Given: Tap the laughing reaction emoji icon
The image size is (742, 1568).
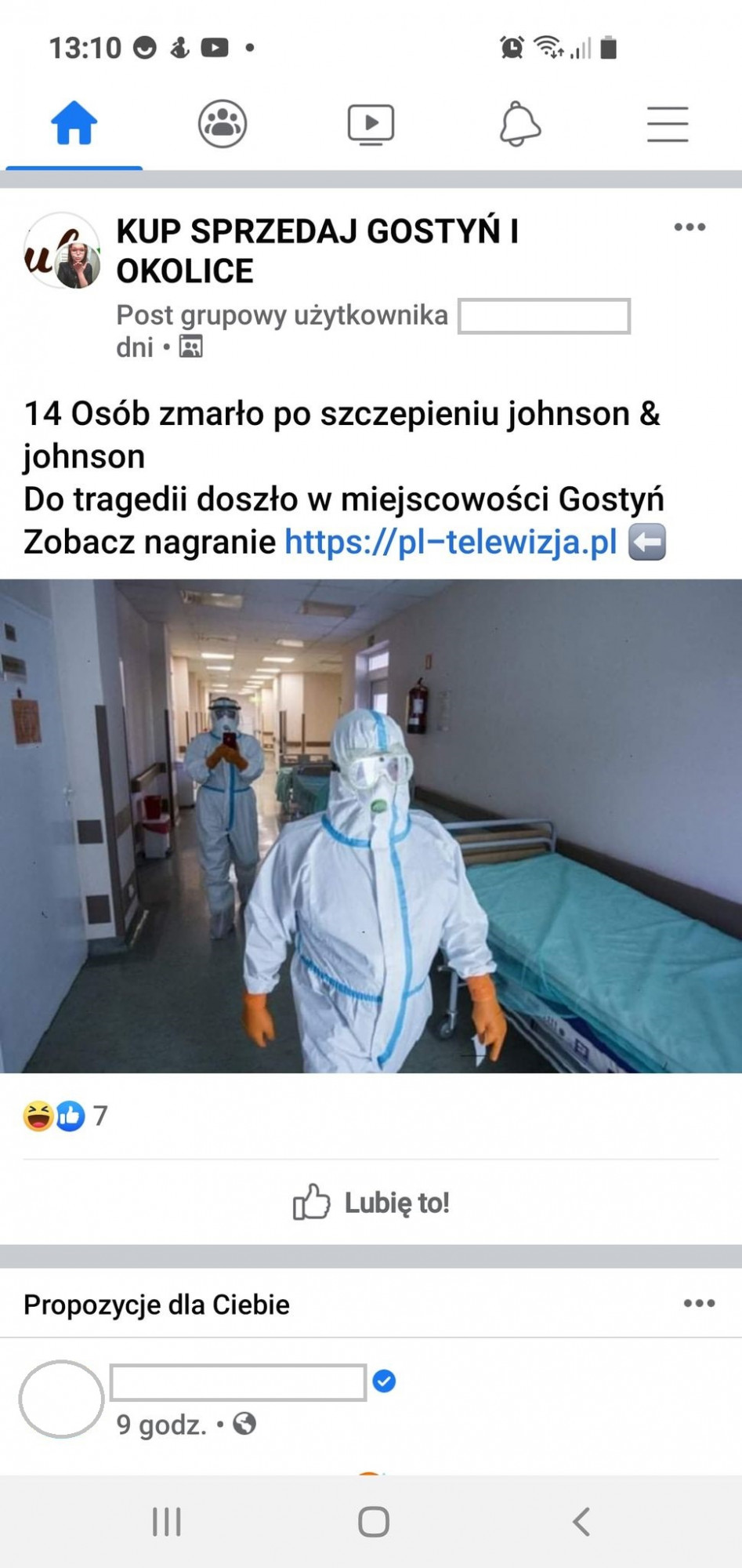Looking at the screenshot, I should [38, 1116].
